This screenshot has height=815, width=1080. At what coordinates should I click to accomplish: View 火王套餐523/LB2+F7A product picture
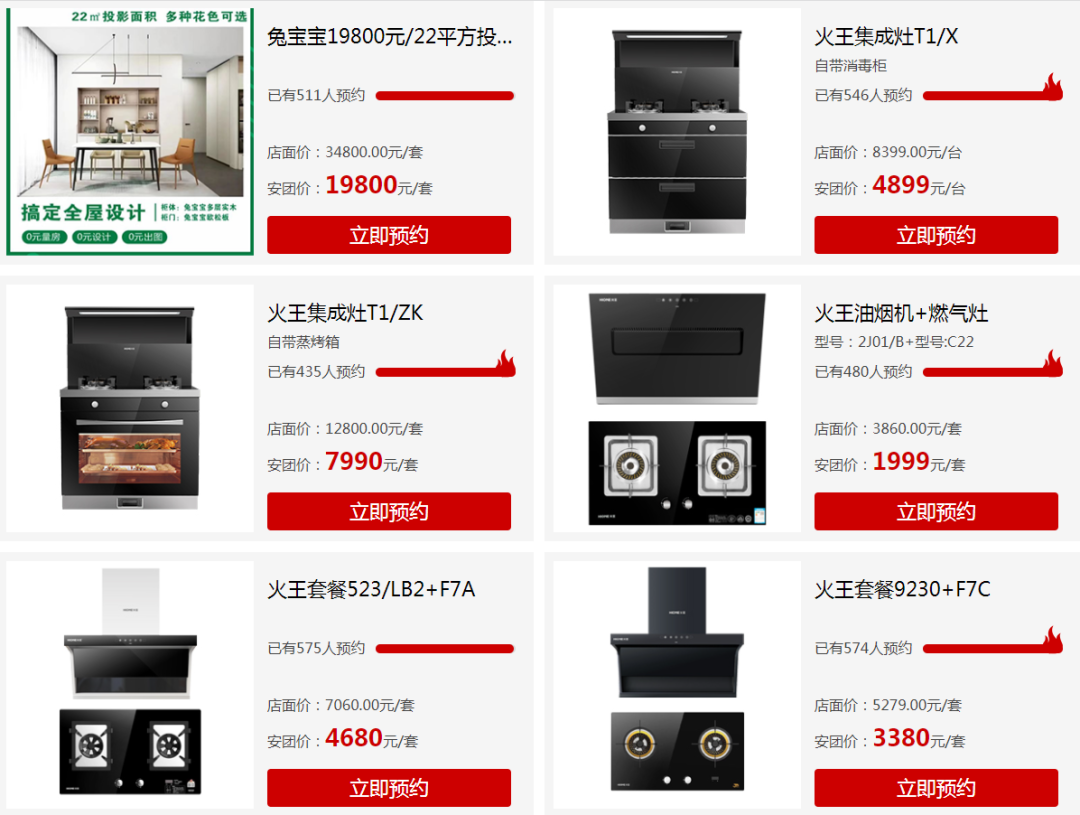[x=130, y=684]
